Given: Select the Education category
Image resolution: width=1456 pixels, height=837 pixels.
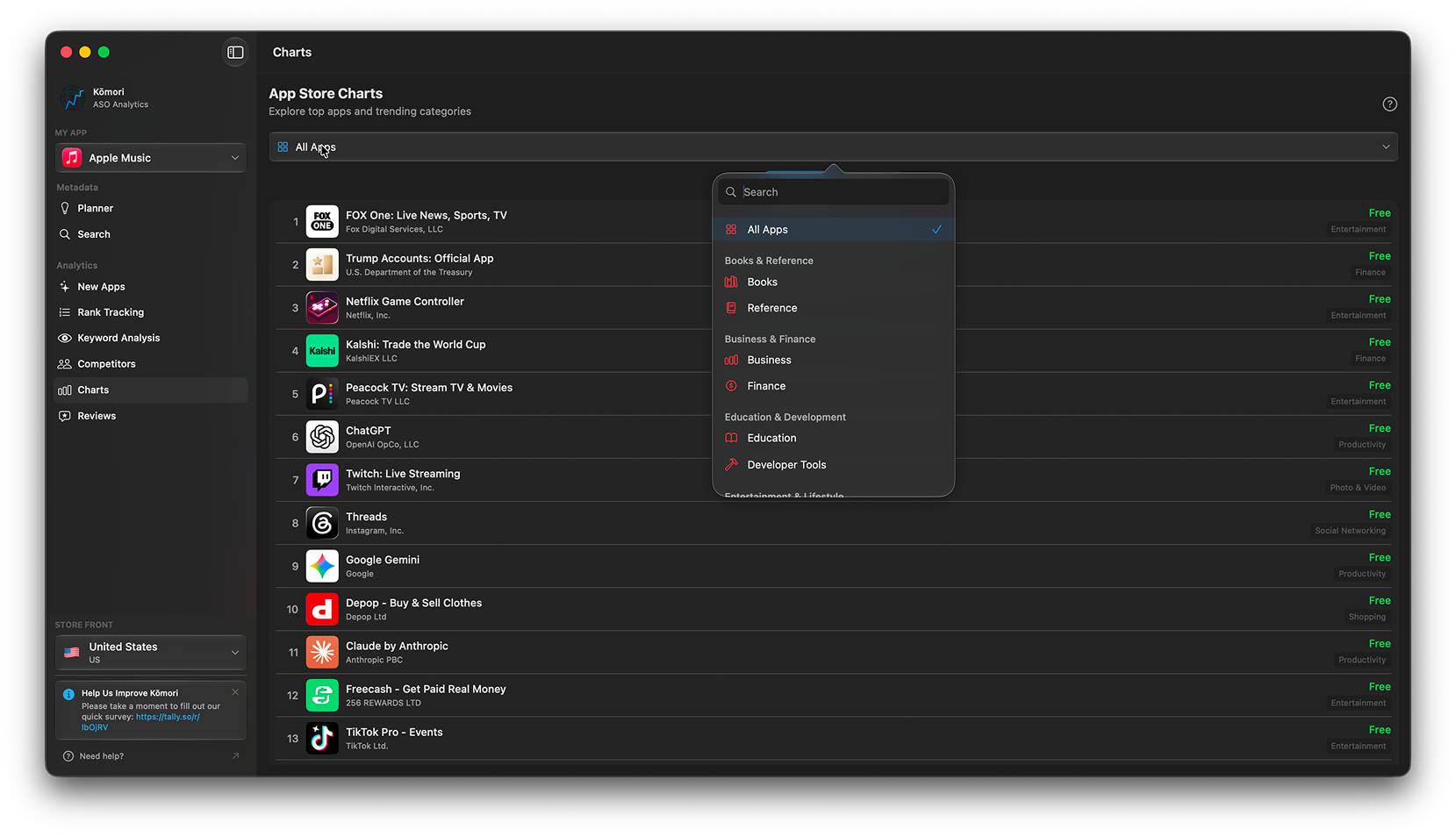Looking at the screenshot, I should [x=833, y=439].
